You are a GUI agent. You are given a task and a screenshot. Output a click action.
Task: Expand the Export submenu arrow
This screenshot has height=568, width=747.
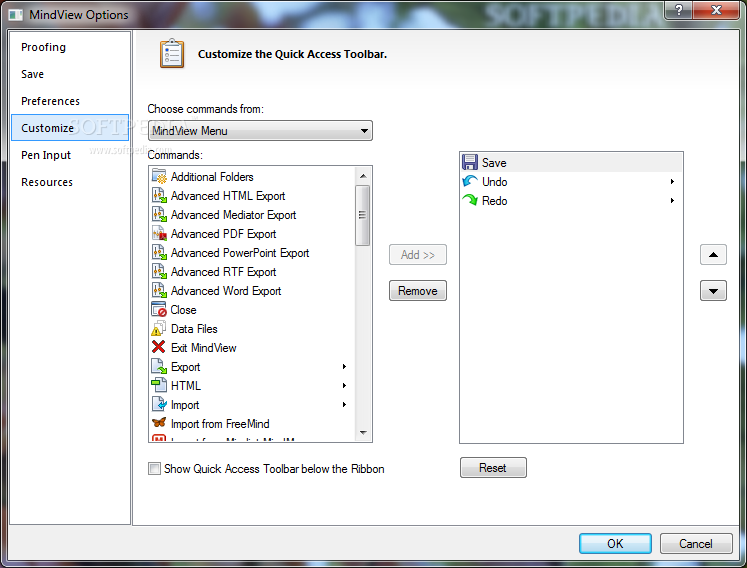(x=344, y=366)
